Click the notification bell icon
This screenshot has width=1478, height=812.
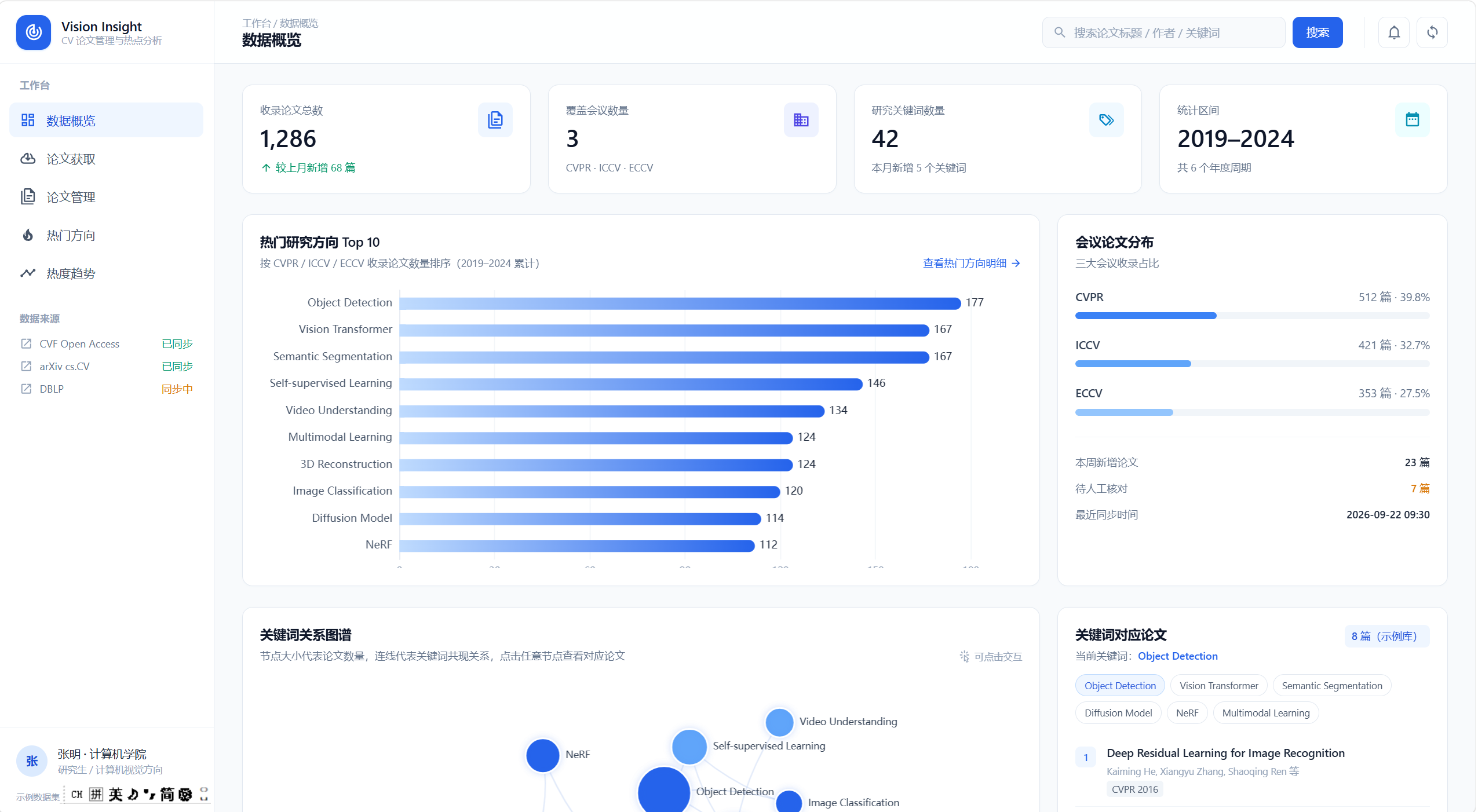click(x=1393, y=32)
